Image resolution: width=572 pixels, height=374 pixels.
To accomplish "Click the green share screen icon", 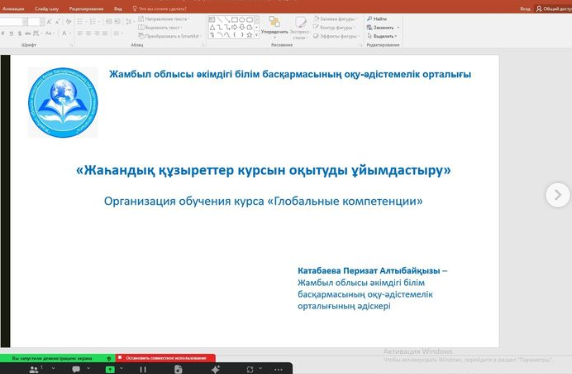I will point(110,369).
